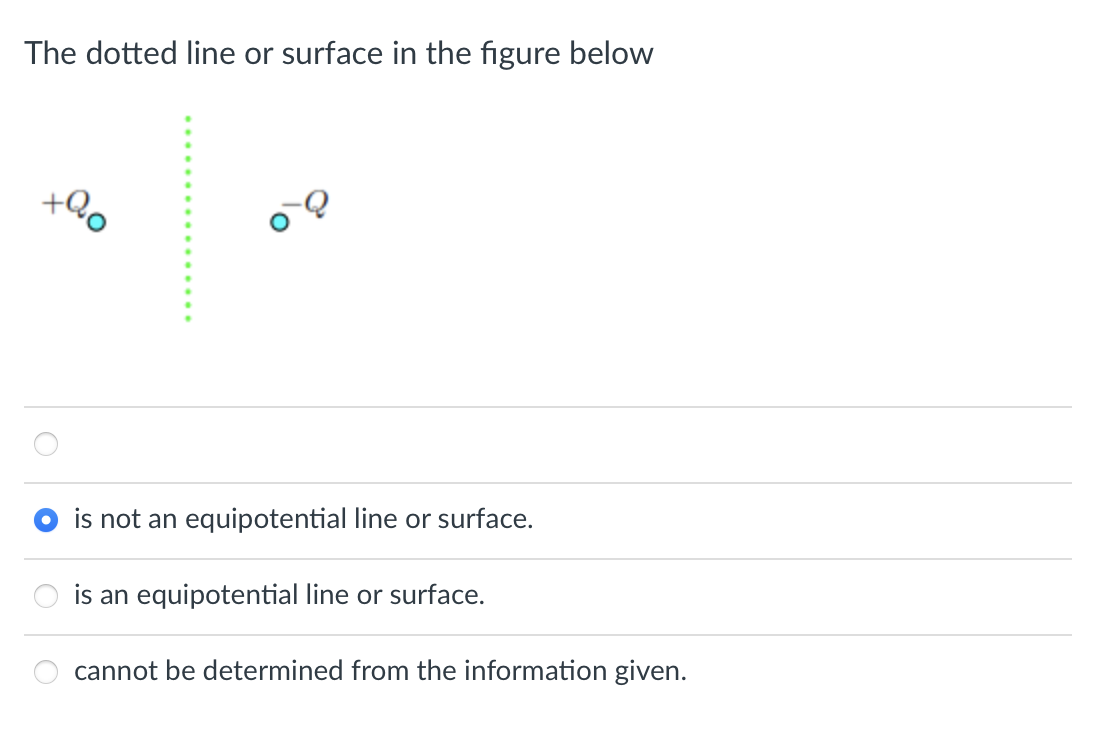
Task: Click the bottom dot of the dotted line
Action: click(188, 318)
